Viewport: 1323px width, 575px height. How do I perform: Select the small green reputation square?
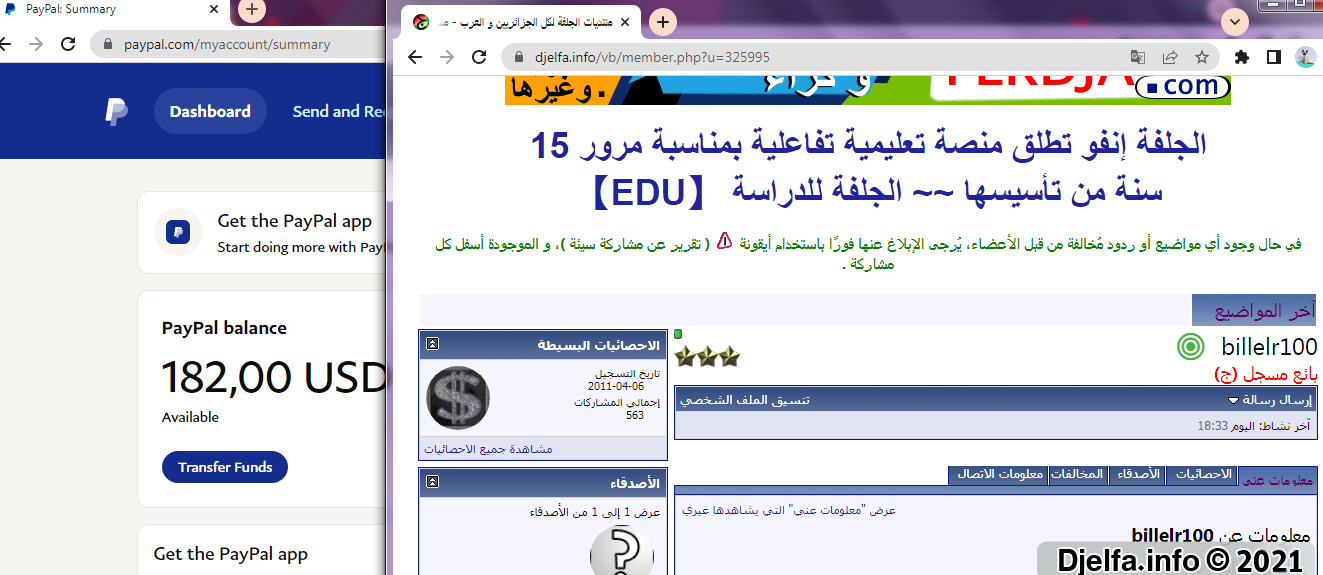click(x=678, y=333)
